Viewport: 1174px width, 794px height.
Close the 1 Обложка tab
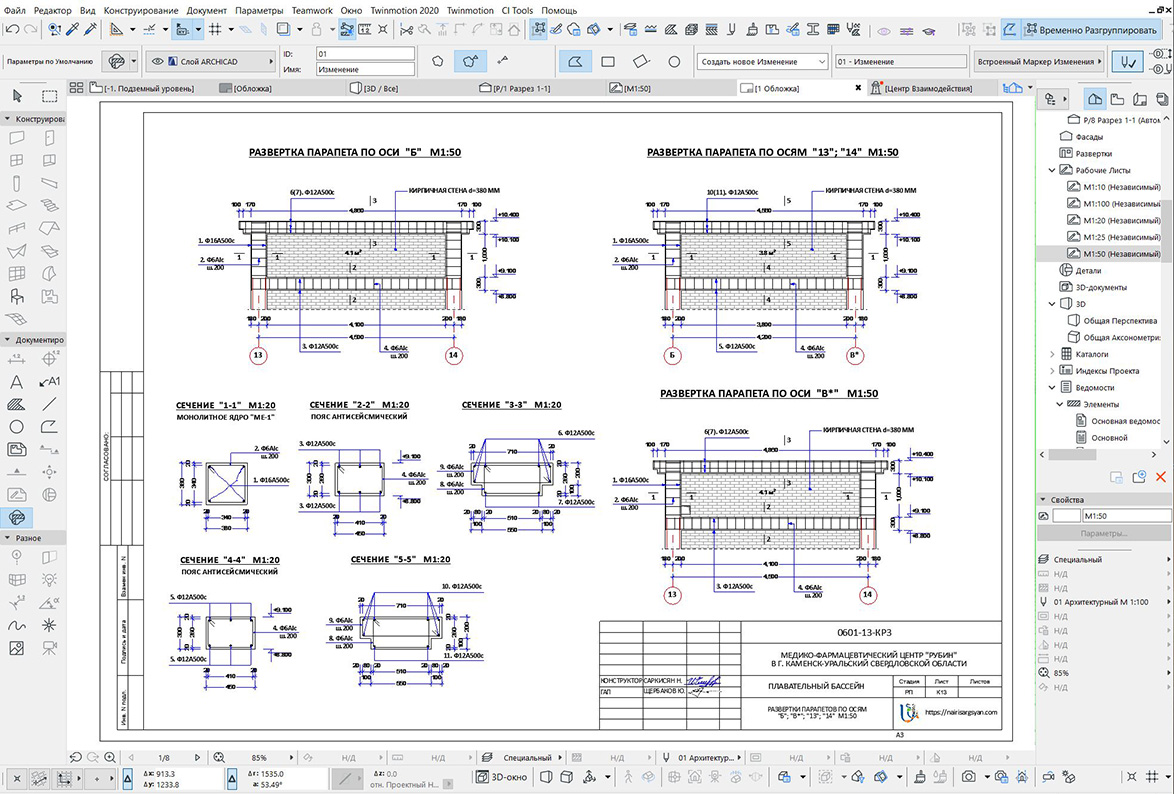[858, 88]
